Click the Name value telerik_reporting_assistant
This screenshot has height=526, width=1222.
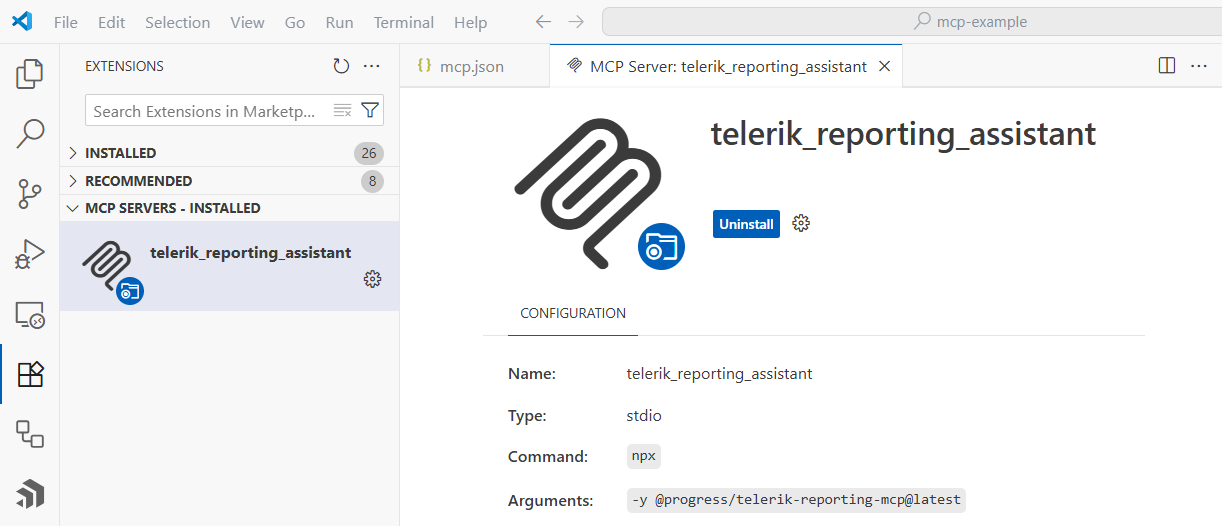[719, 374]
